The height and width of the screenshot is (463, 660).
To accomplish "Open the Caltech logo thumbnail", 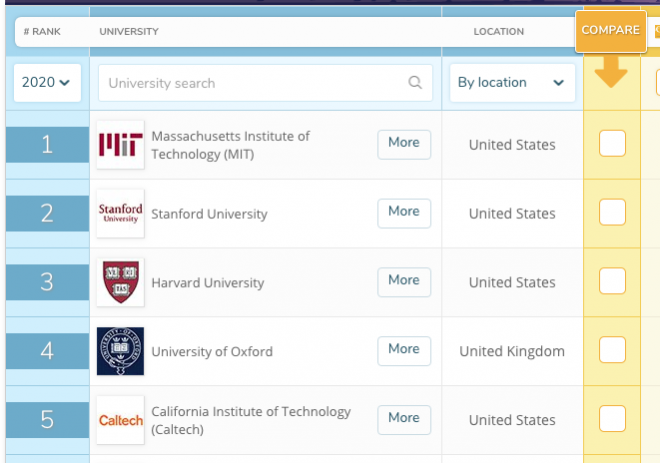I will pos(120,420).
